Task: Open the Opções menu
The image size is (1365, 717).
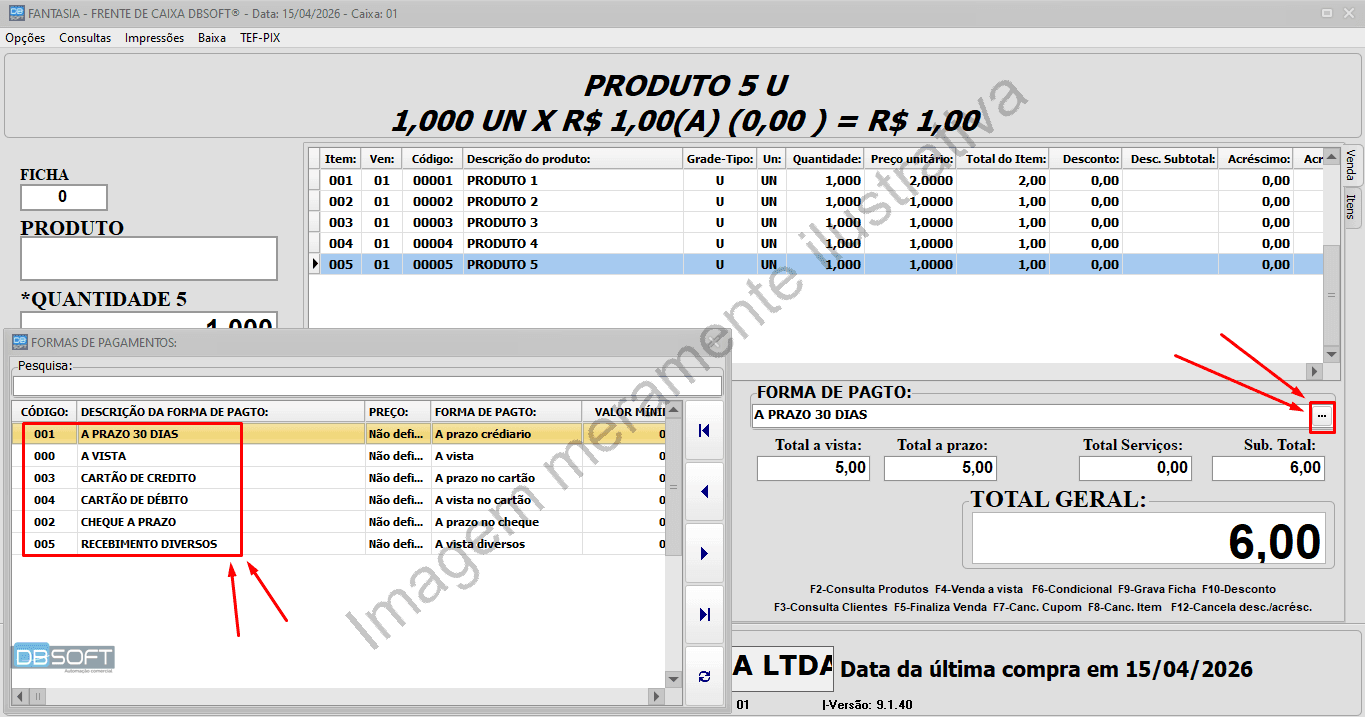Action: pos(24,37)
